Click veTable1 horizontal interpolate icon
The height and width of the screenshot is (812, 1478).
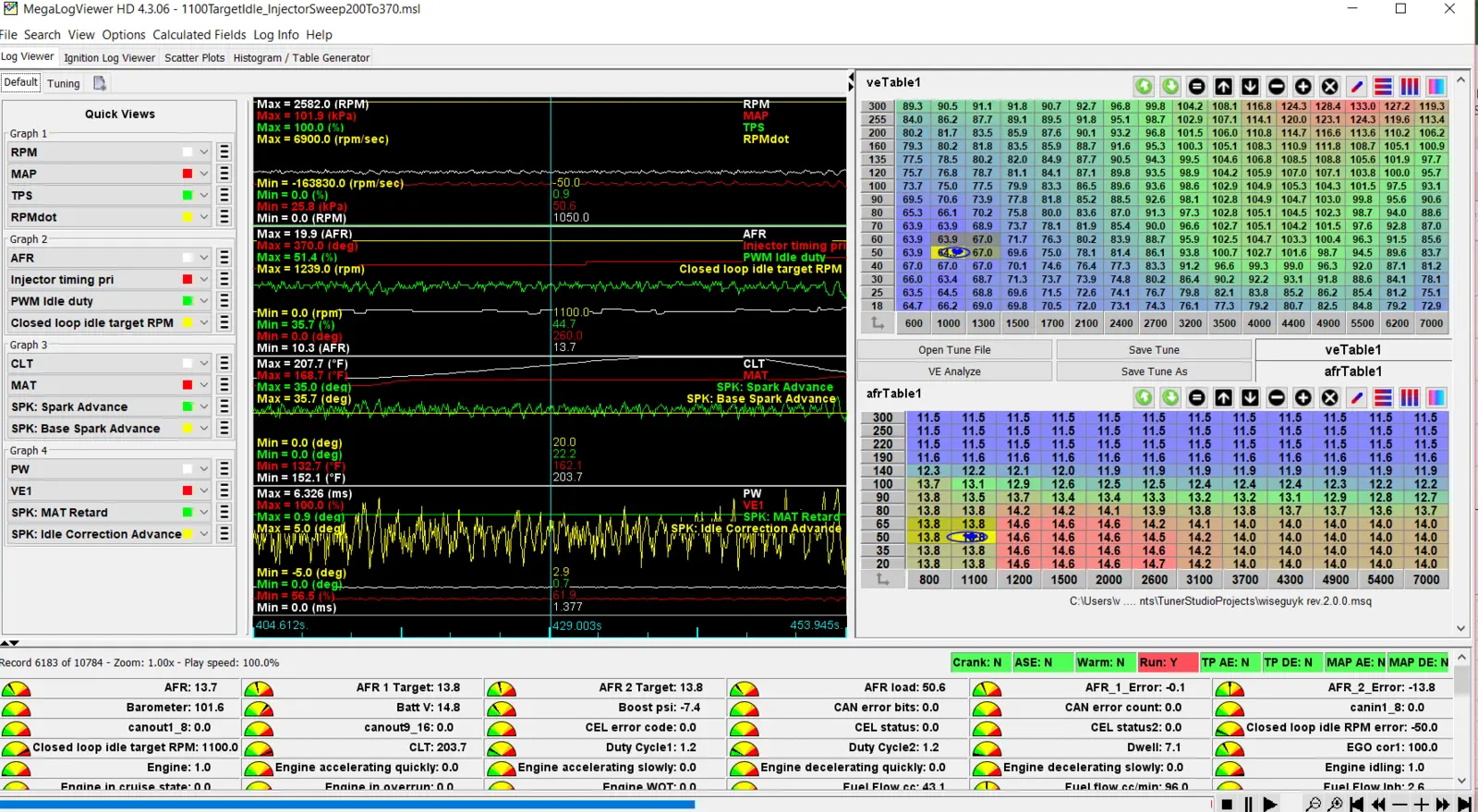(1383, 86)
